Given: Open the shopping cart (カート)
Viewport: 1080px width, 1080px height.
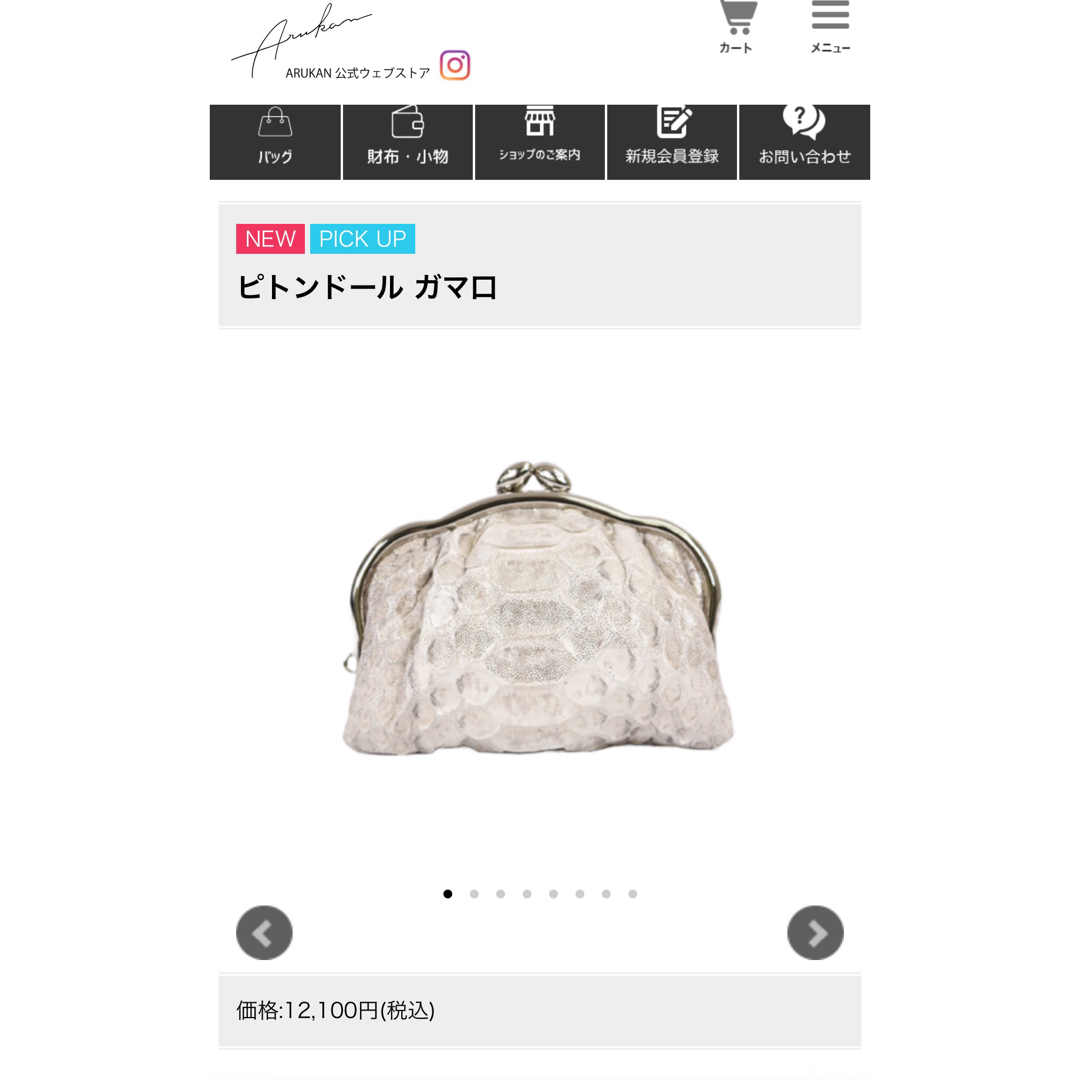Looking at the screenshot, I should pyautogui.click(x=736, y=28).
